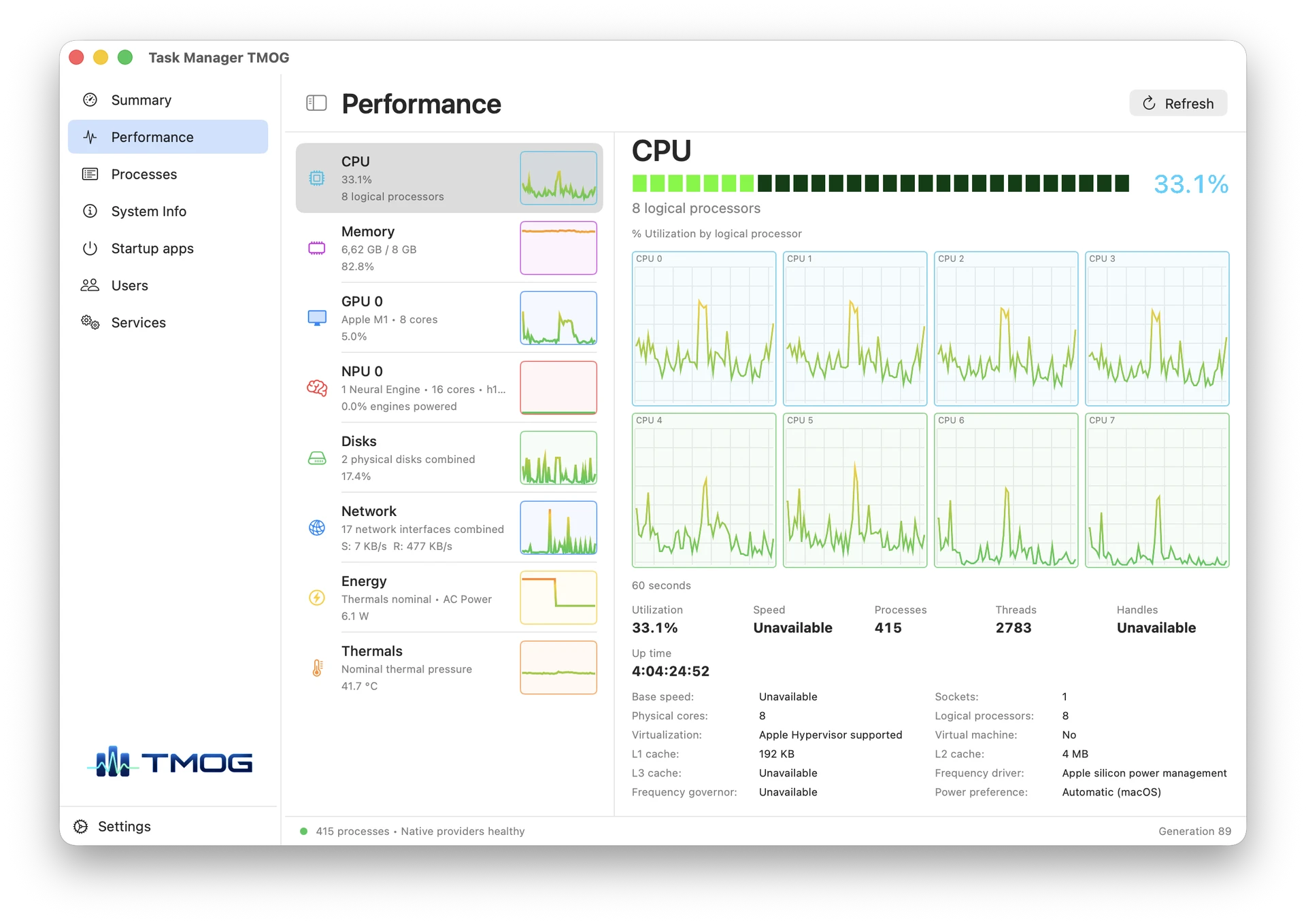Select the Memory chip icon
The height and width of the screenshot is (924, 1306).
(317, 248)
